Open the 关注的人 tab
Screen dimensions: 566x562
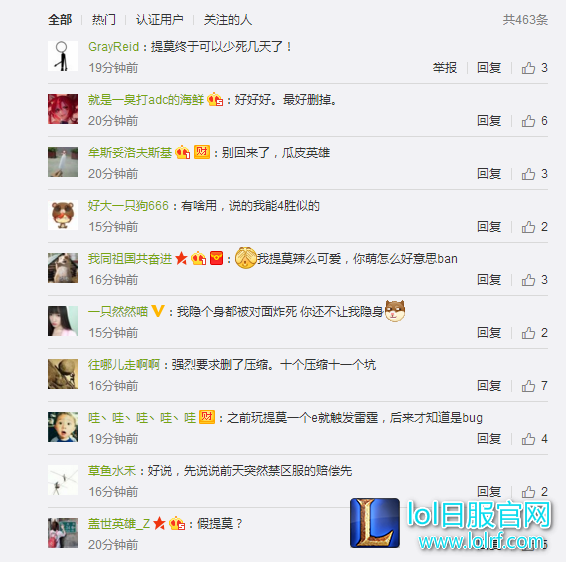228,19
